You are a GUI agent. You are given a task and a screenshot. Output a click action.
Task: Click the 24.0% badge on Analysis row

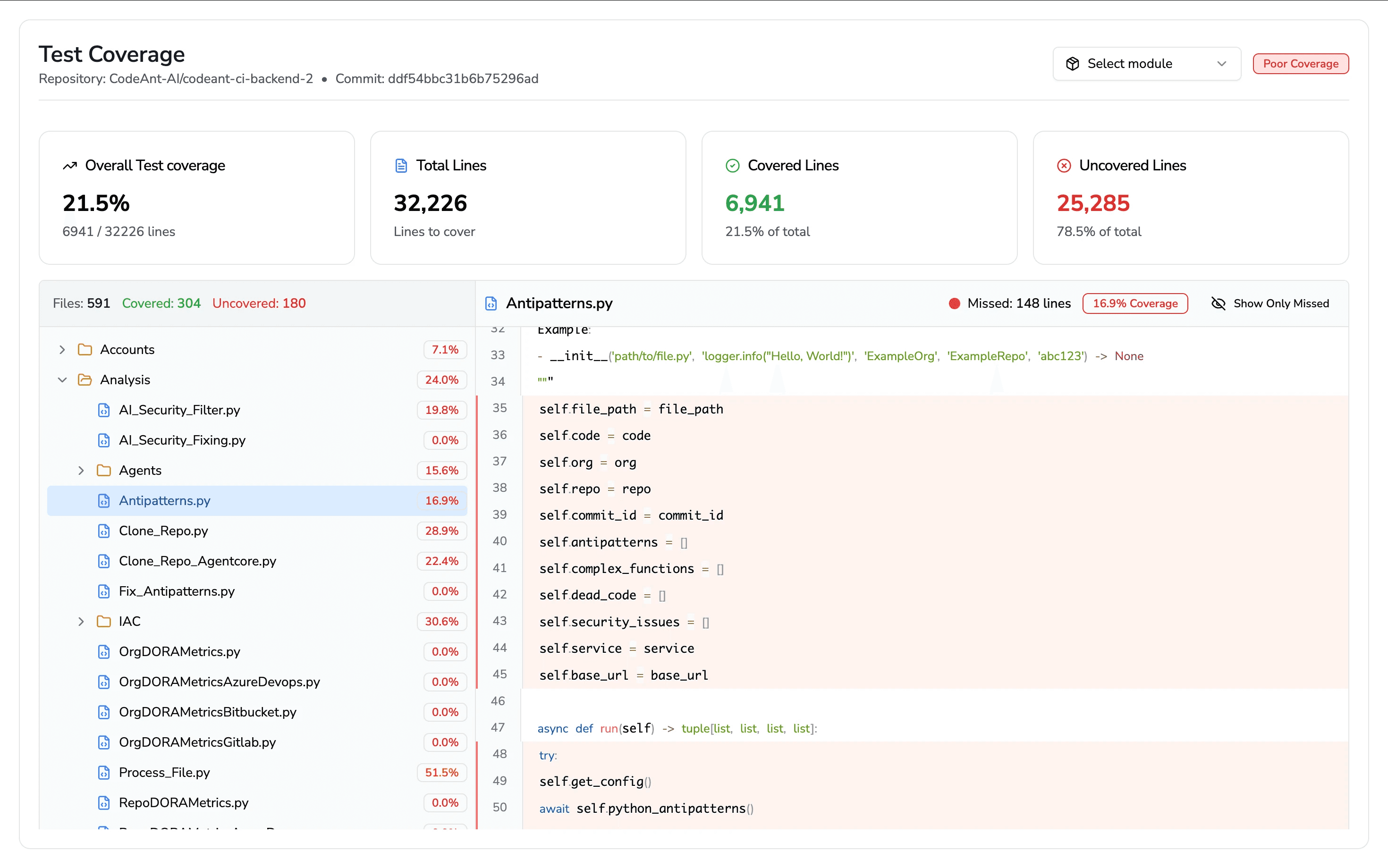[x=441, y=380]
